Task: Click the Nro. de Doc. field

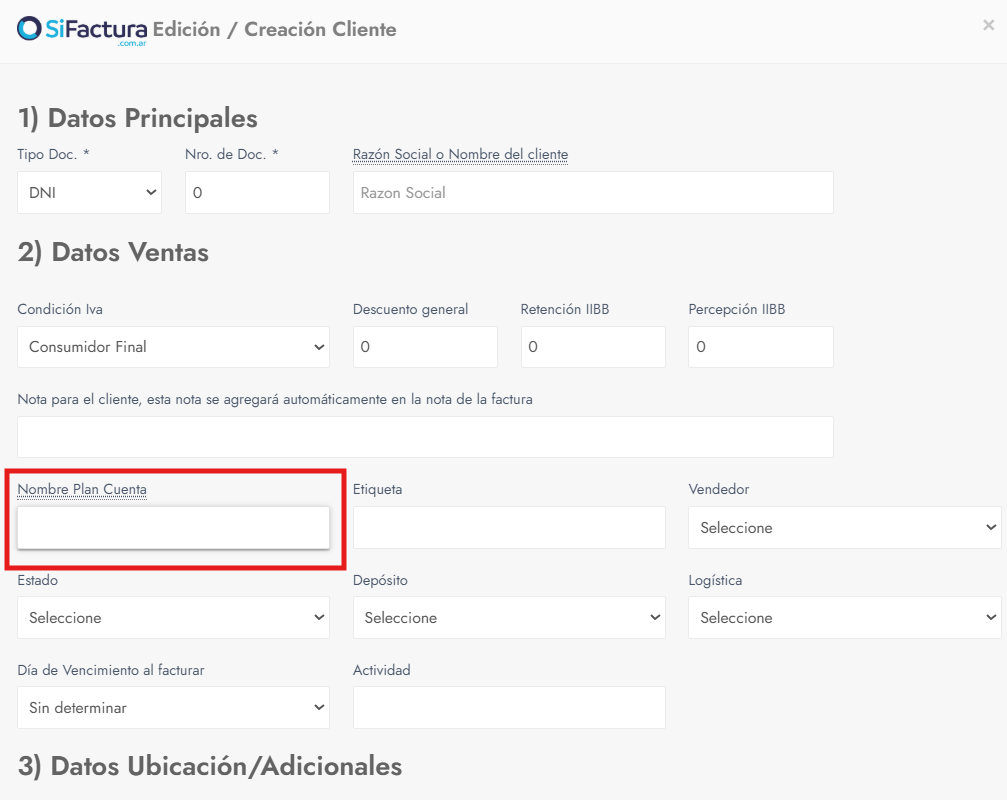Action: (257, 192)
